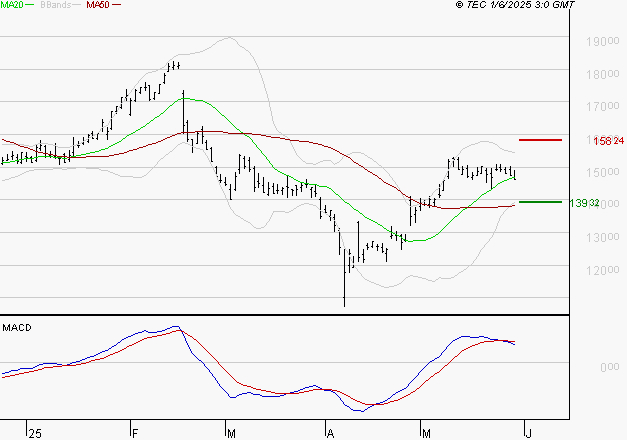627x440 pixels.
Task: Click the red MA60 legend line swatch
Action: pyautogui.click(x=117, y=6)
